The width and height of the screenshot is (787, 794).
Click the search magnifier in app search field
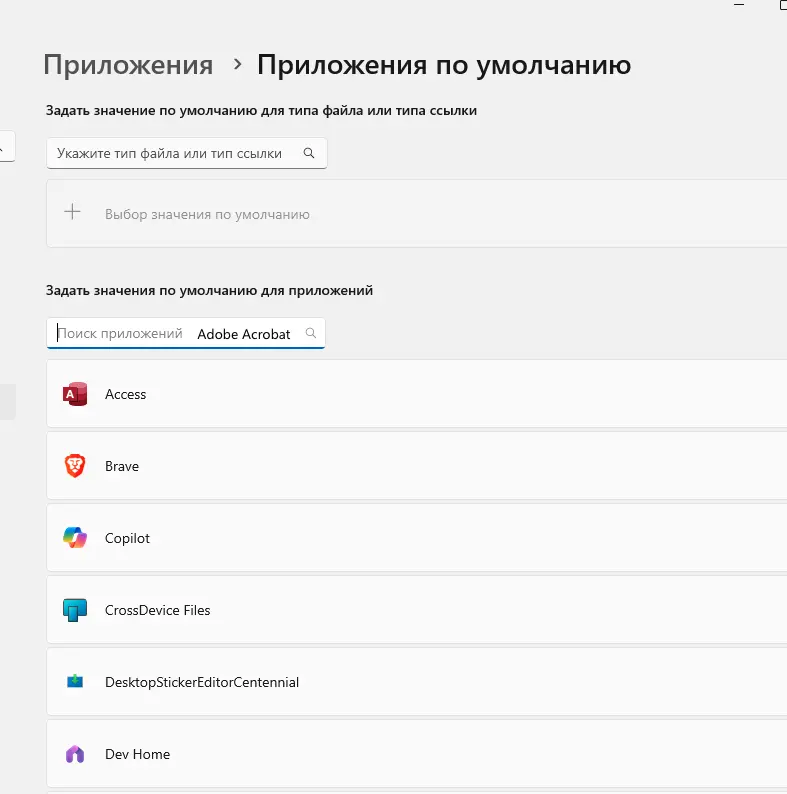[311, 333]
